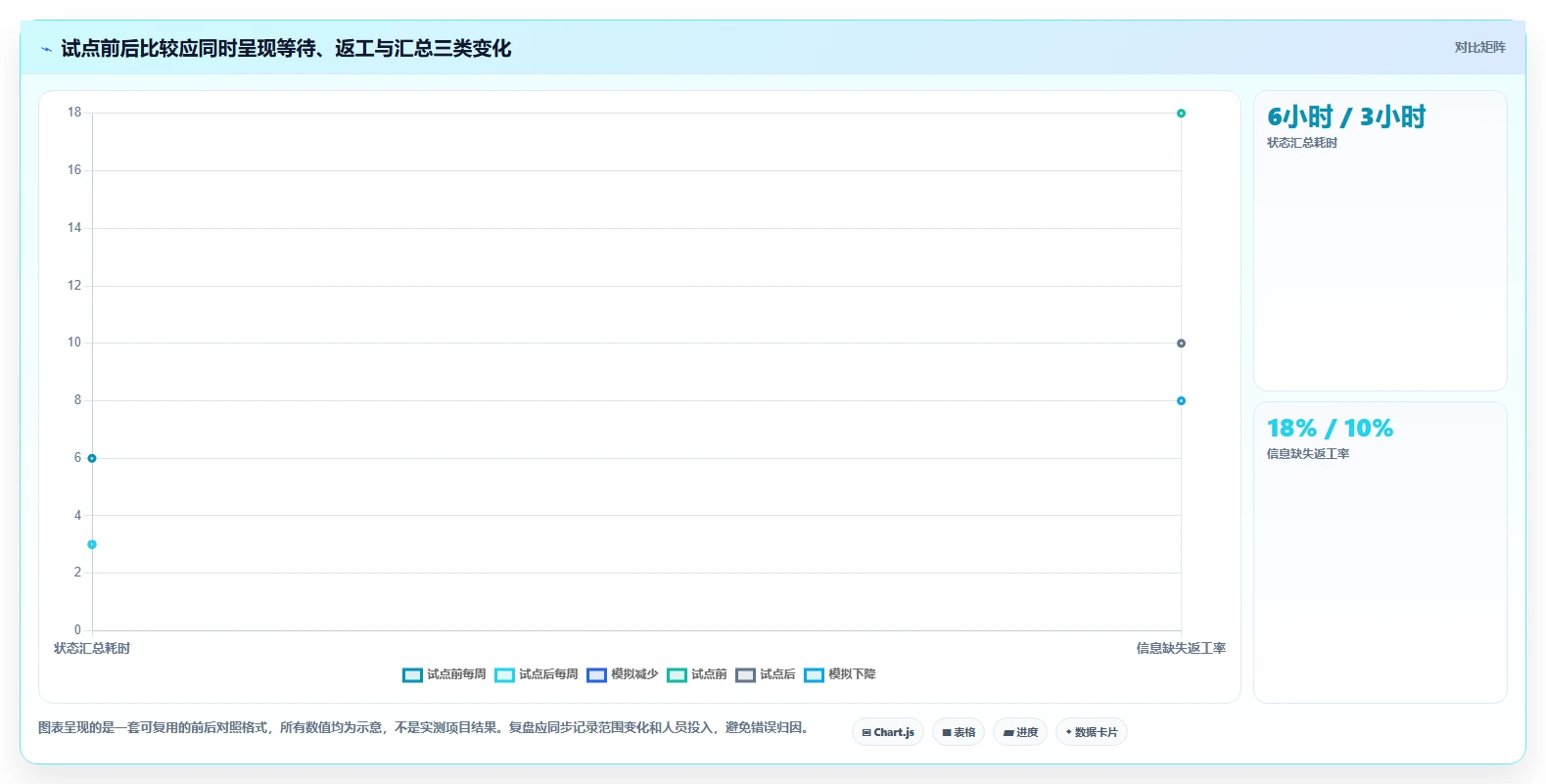Click the 进度 chip
This screenshot has width=1546, height=784.
(1020, 732)
